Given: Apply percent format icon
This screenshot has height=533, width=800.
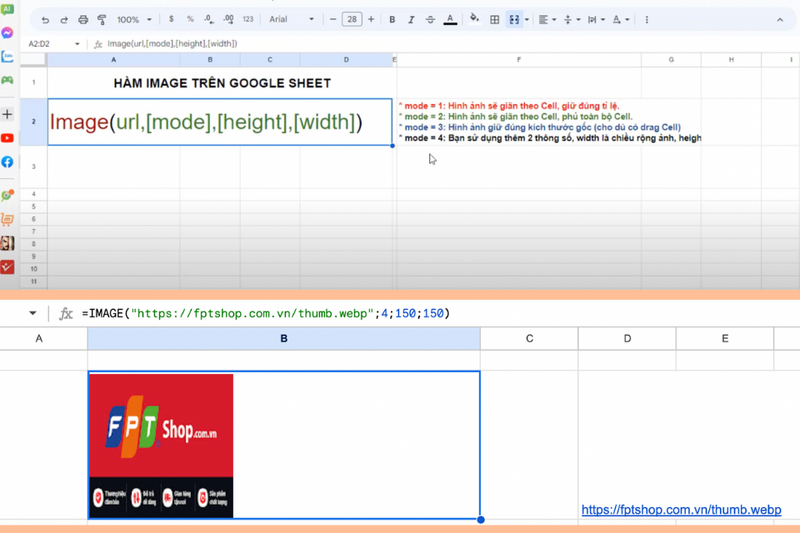Looking at the screenshot, I should [x=190, y=19].
